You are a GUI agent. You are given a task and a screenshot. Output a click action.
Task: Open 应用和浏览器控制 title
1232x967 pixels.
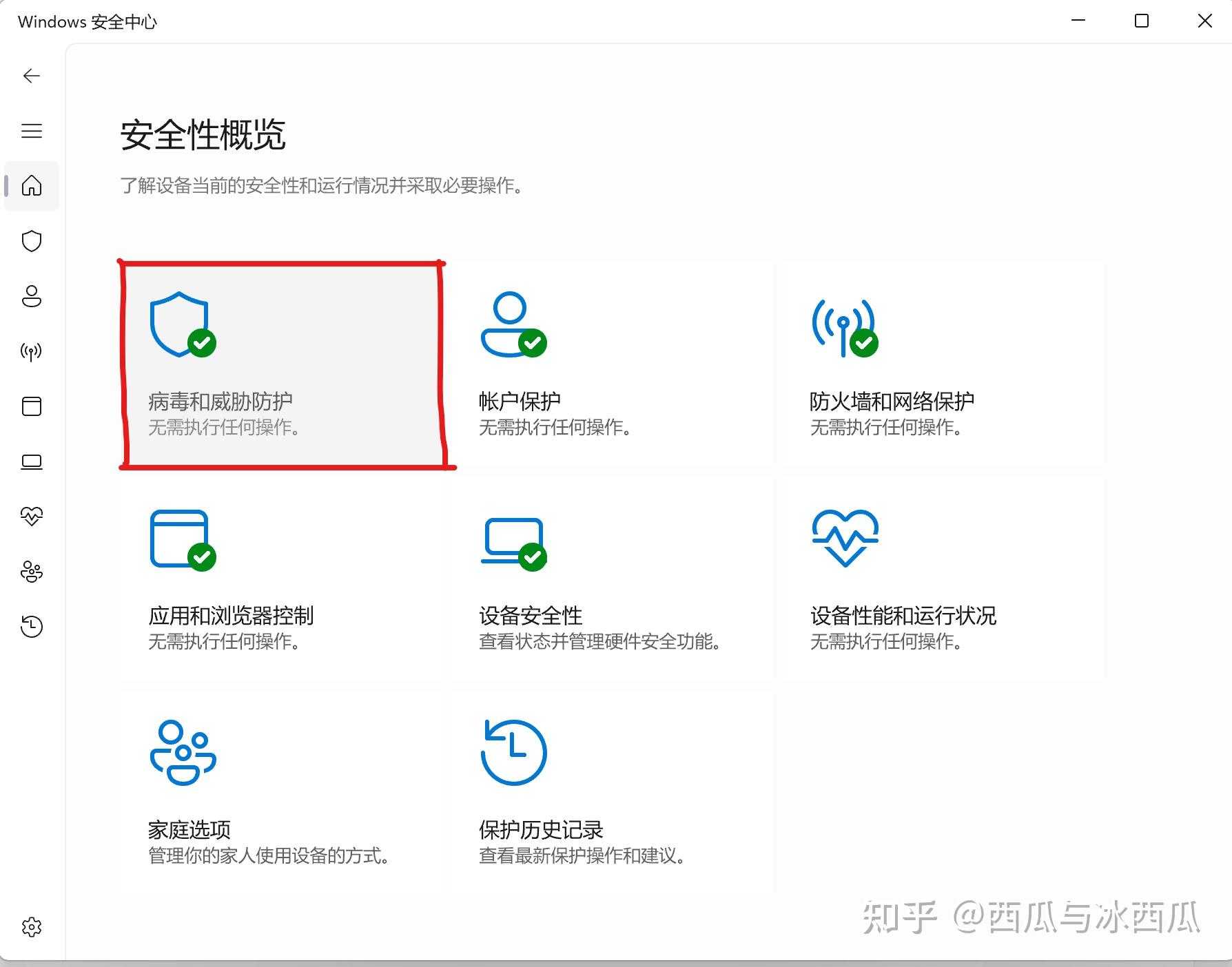[231, 615]
